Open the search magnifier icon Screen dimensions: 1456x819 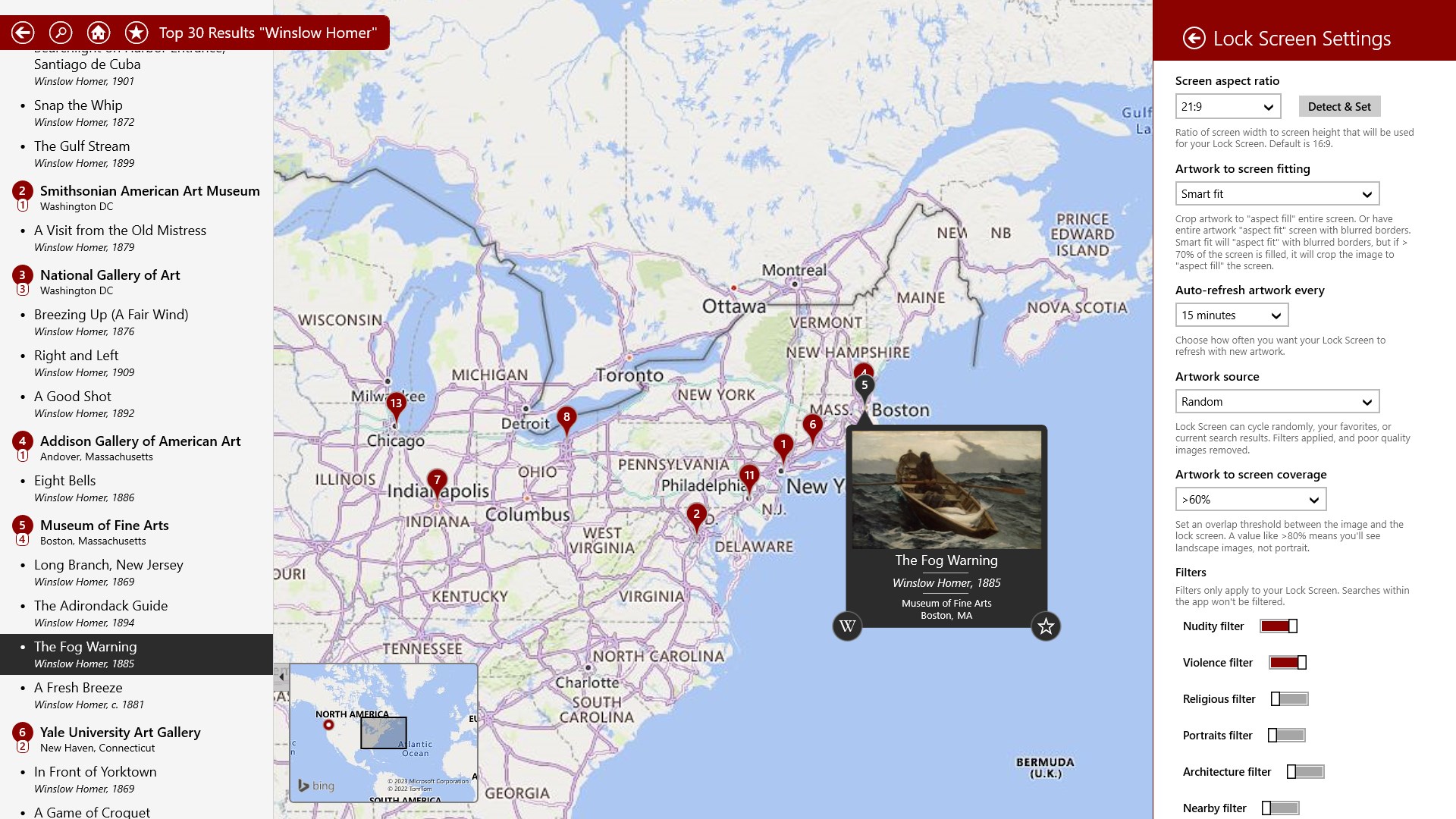tap(61, 33)
